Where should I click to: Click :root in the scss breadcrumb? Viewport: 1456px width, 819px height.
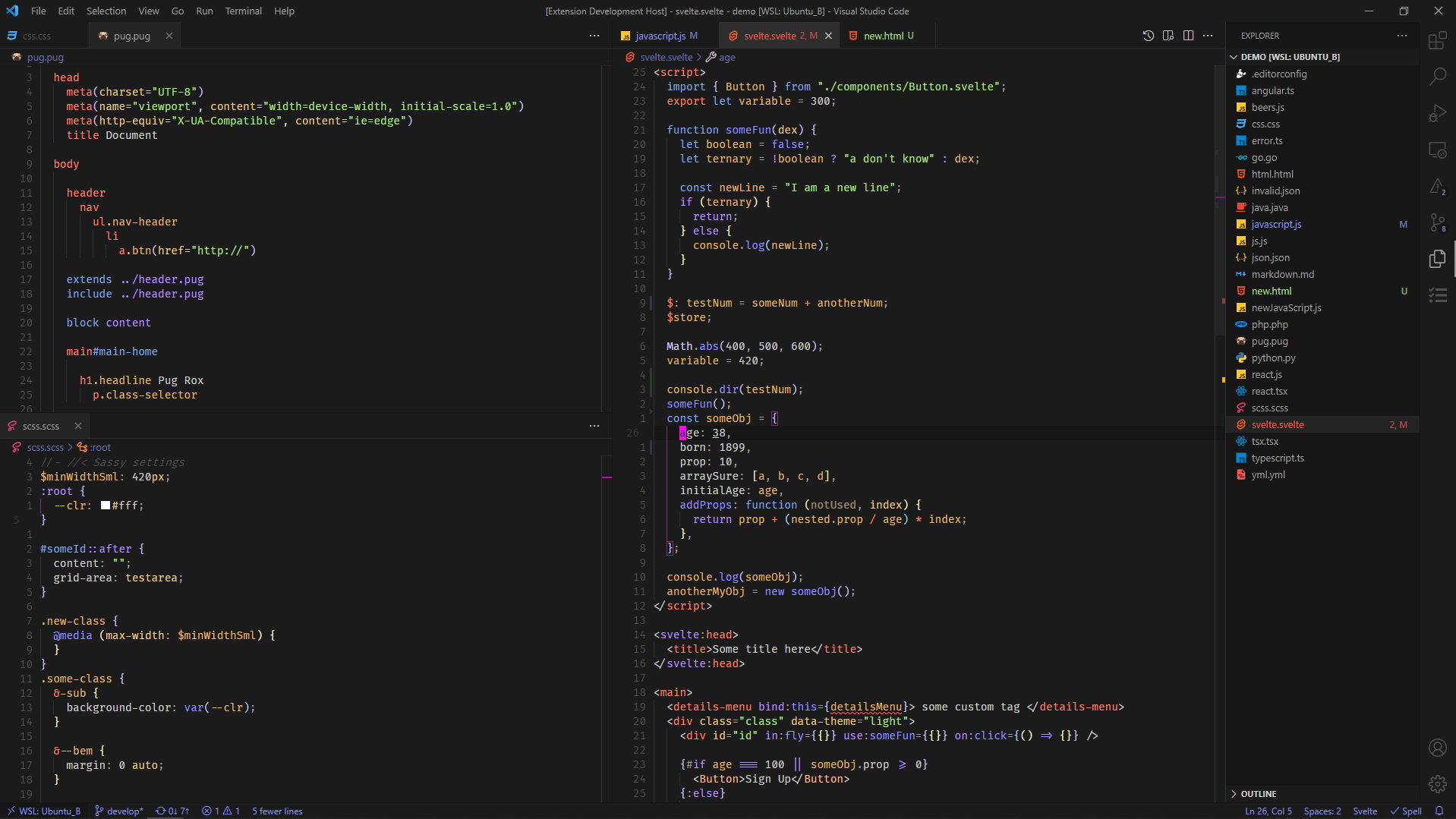click(99, 447)
